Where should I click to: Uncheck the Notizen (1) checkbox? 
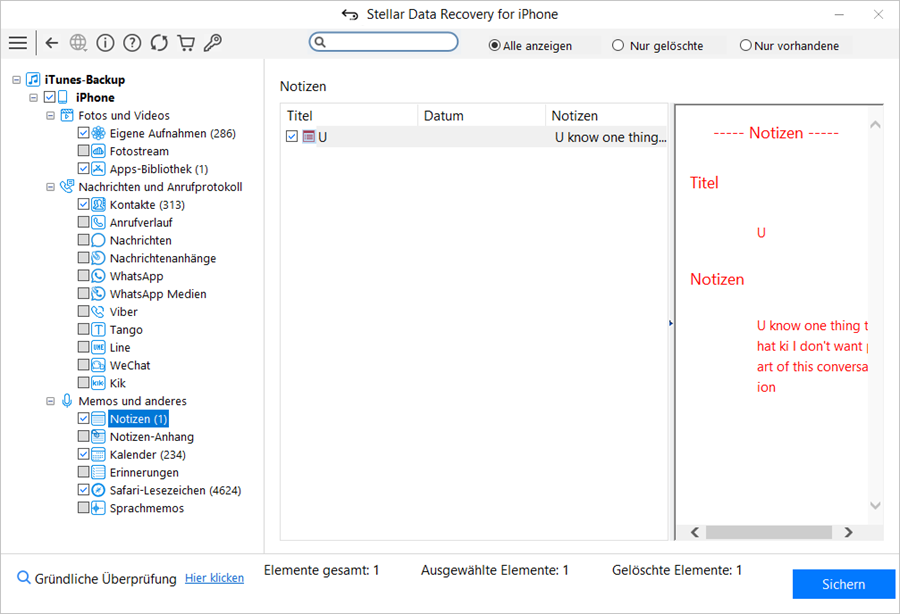pyautogui.click(x=83, y=418)
